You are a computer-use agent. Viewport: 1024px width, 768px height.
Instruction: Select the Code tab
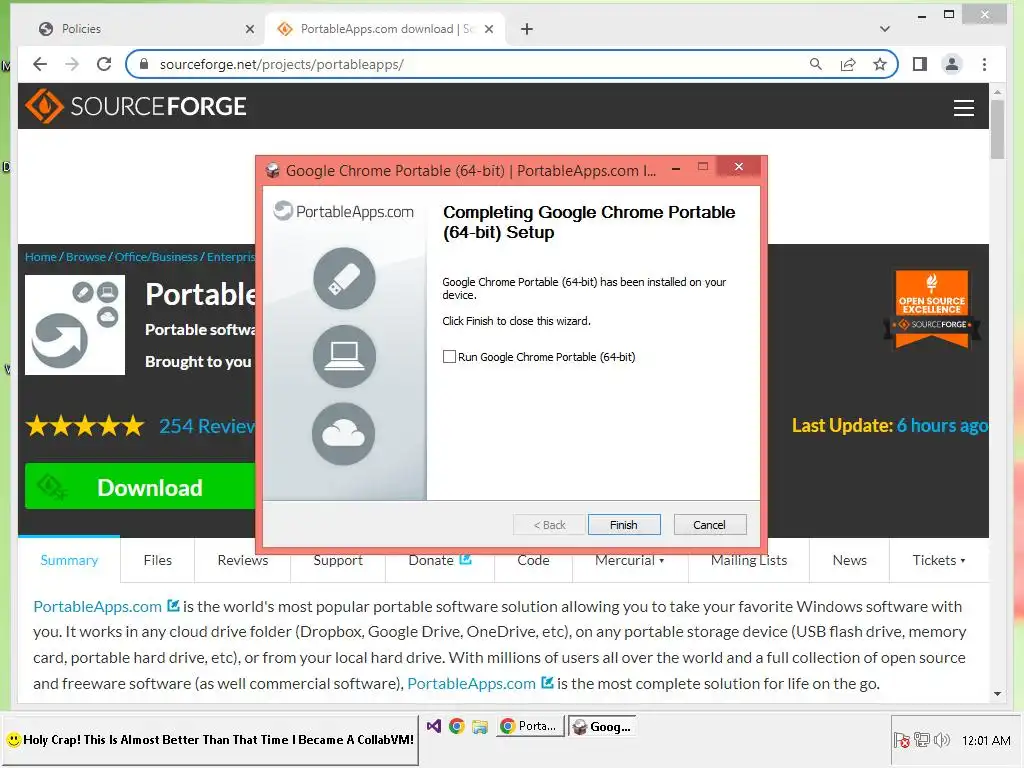[x=534, y=560]
